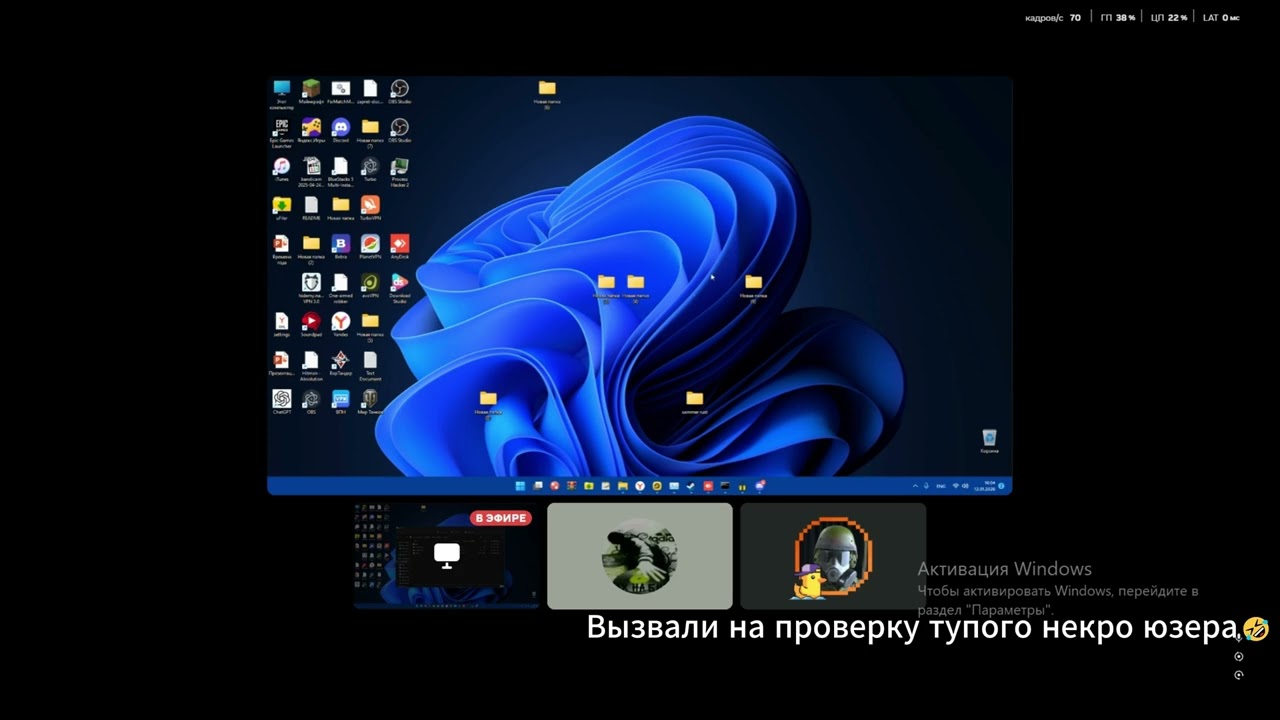The width and height of the screenshot is (1280, 720).
Task: Launch the КорТандер desktop shortcut
Action: click(340, 364)
